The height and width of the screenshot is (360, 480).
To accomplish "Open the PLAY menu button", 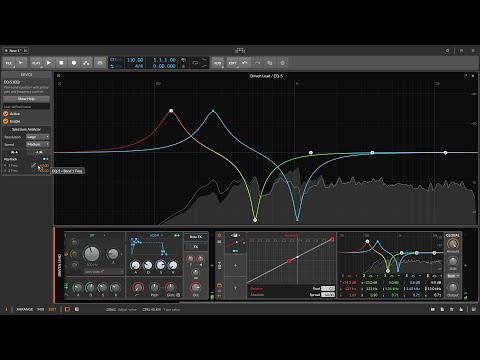I will (x=36, y=63).
